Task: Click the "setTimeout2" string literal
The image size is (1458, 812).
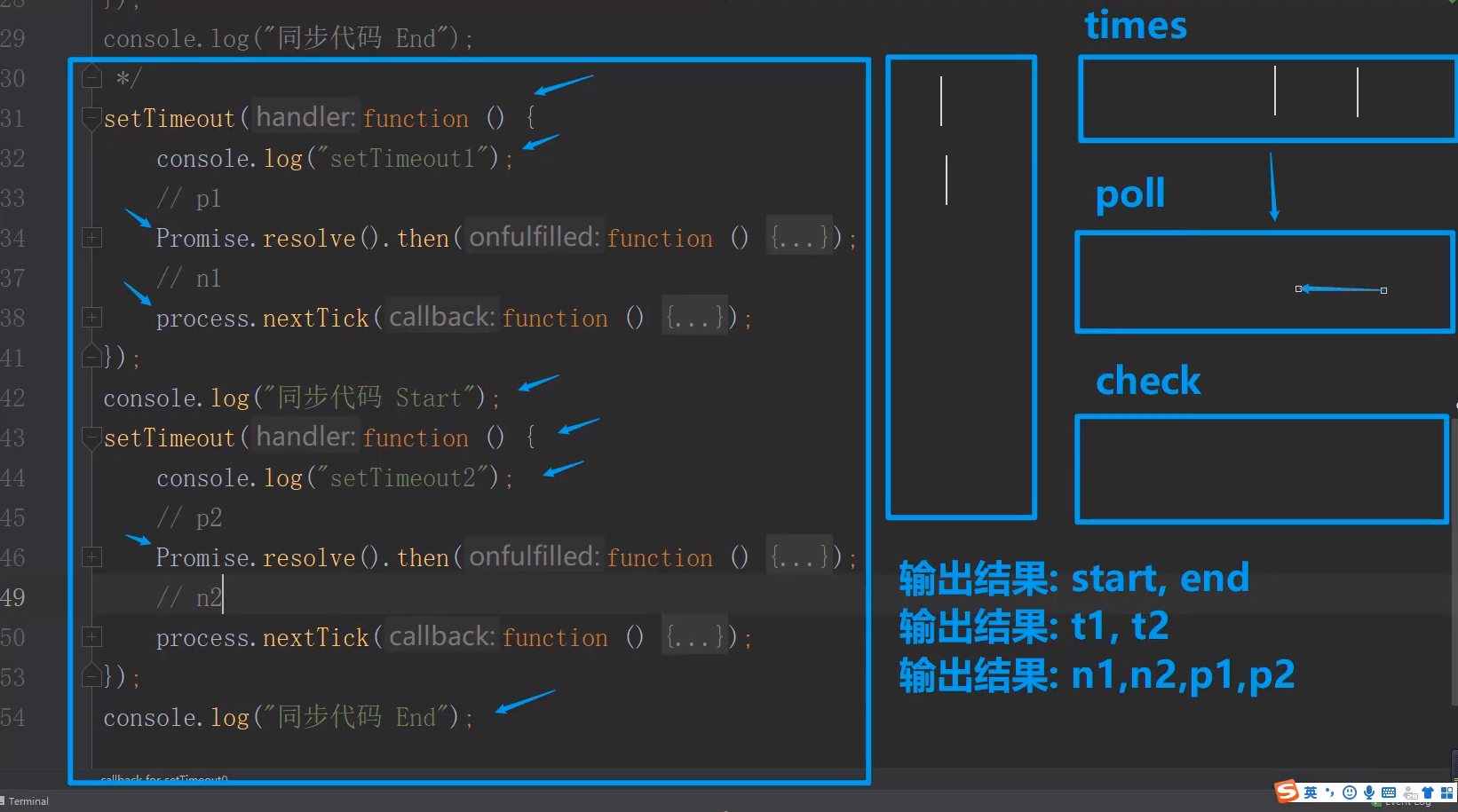Action: [402, 477]
